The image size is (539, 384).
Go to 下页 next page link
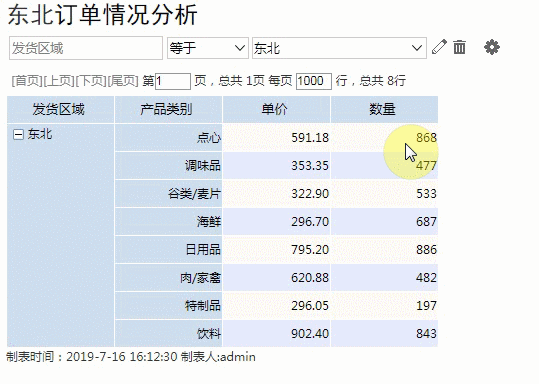pyautogui.click(x=91, y=81)
